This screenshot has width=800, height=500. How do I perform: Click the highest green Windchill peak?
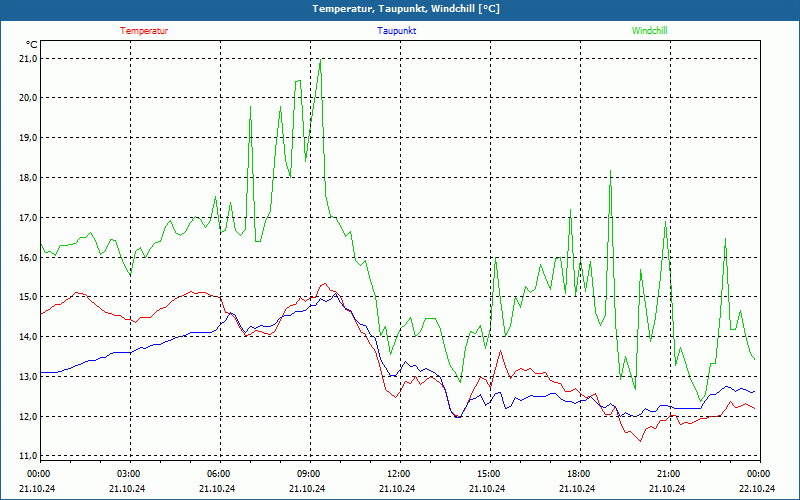click(320, 60)
